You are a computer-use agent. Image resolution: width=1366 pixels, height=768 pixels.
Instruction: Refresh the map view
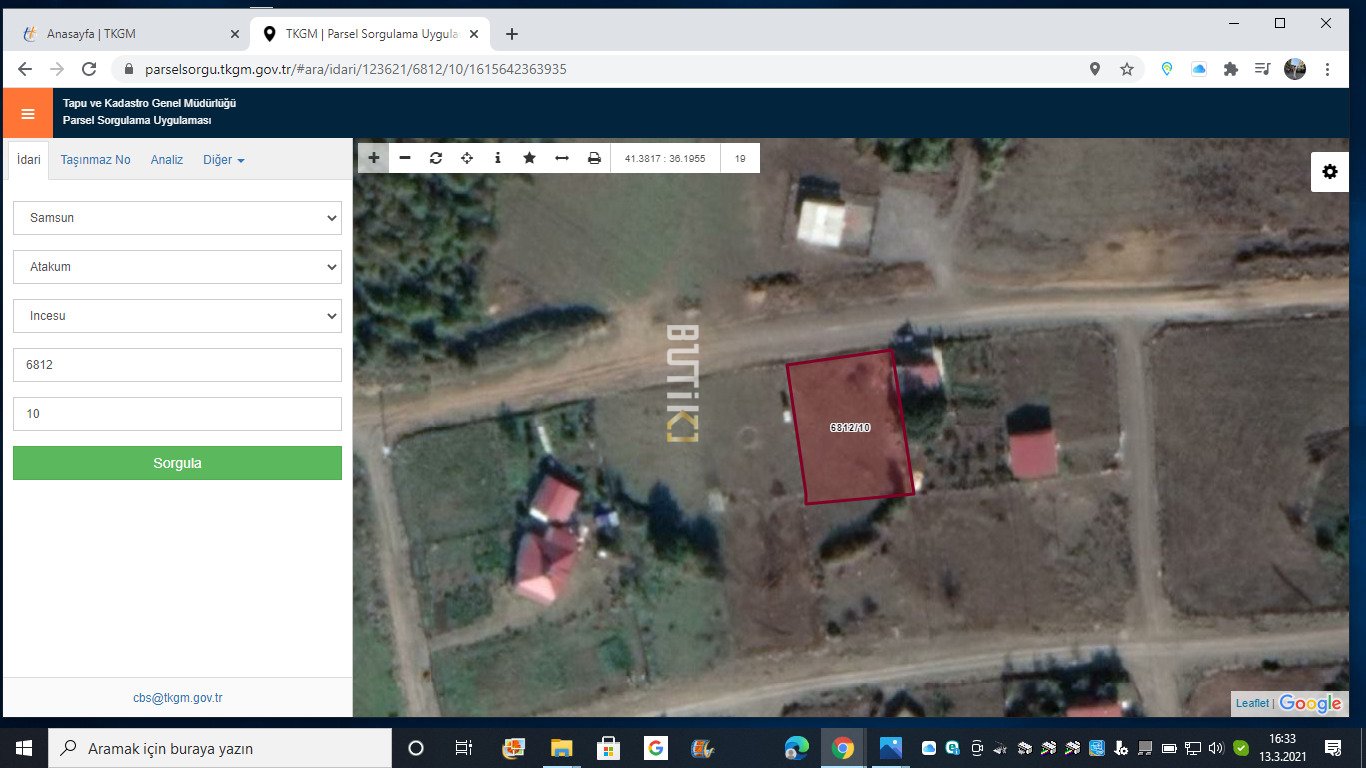[436, 158]
